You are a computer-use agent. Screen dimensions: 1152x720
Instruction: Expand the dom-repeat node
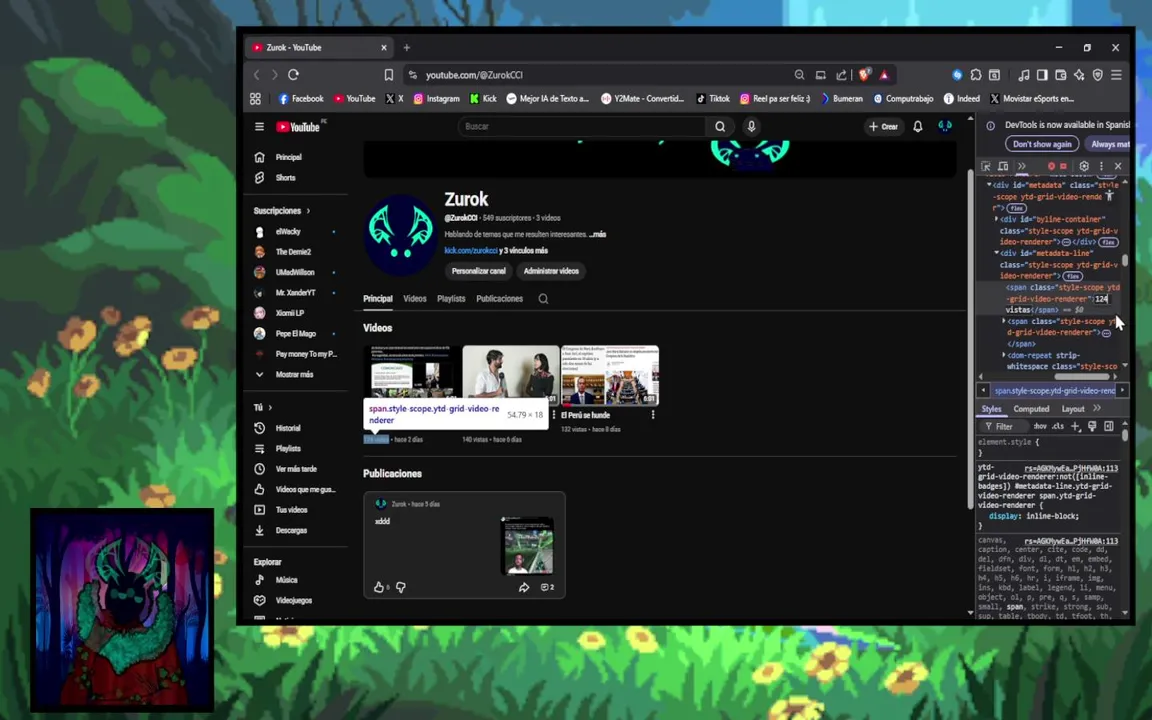(x=1004, y=356)
